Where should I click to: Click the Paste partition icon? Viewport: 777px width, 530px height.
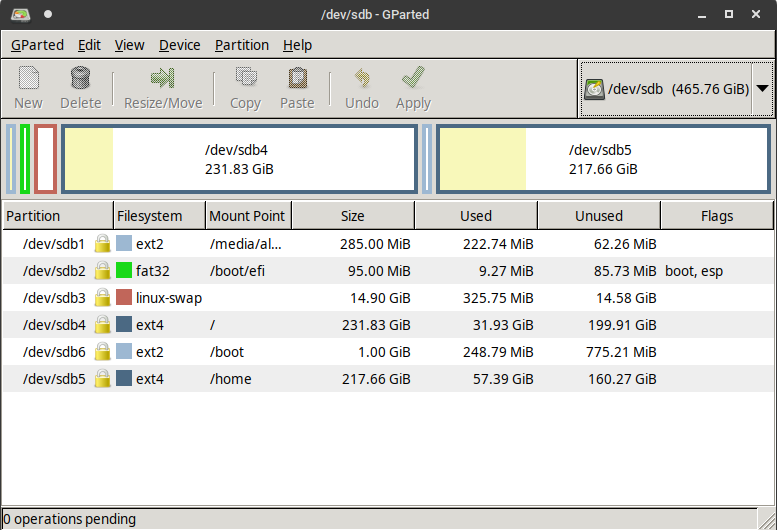[297, 78]
